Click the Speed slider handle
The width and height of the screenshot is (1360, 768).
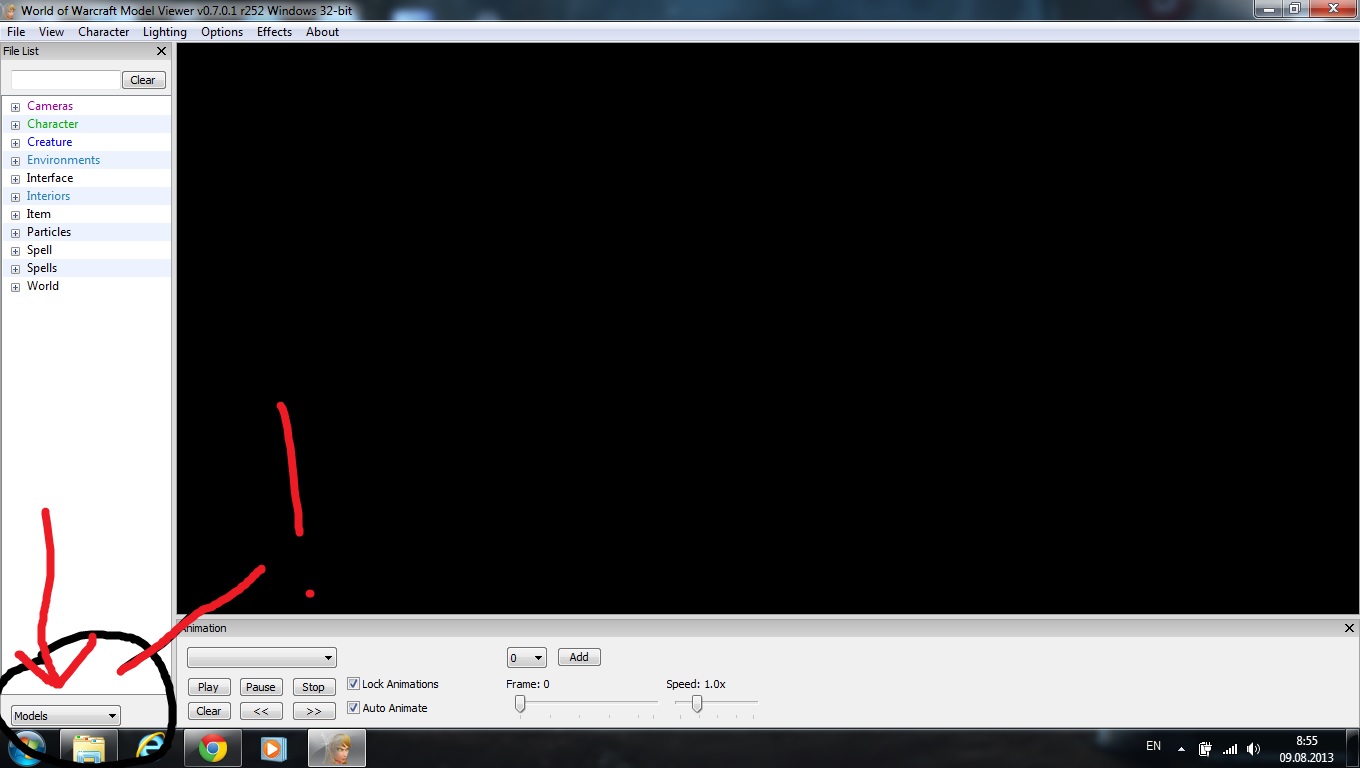pos(697,704)
